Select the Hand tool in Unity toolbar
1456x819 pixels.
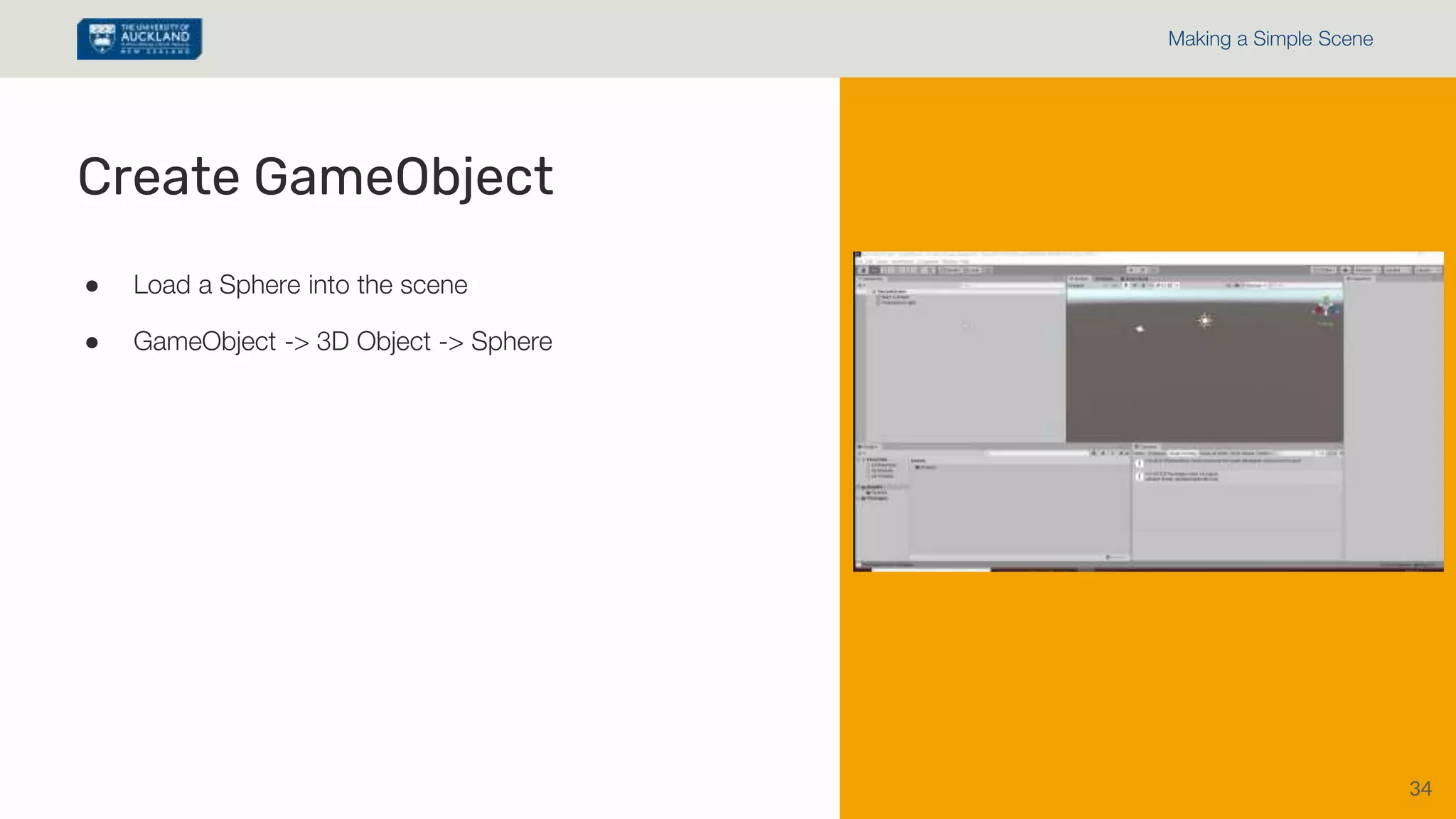(x=864, y=270)
